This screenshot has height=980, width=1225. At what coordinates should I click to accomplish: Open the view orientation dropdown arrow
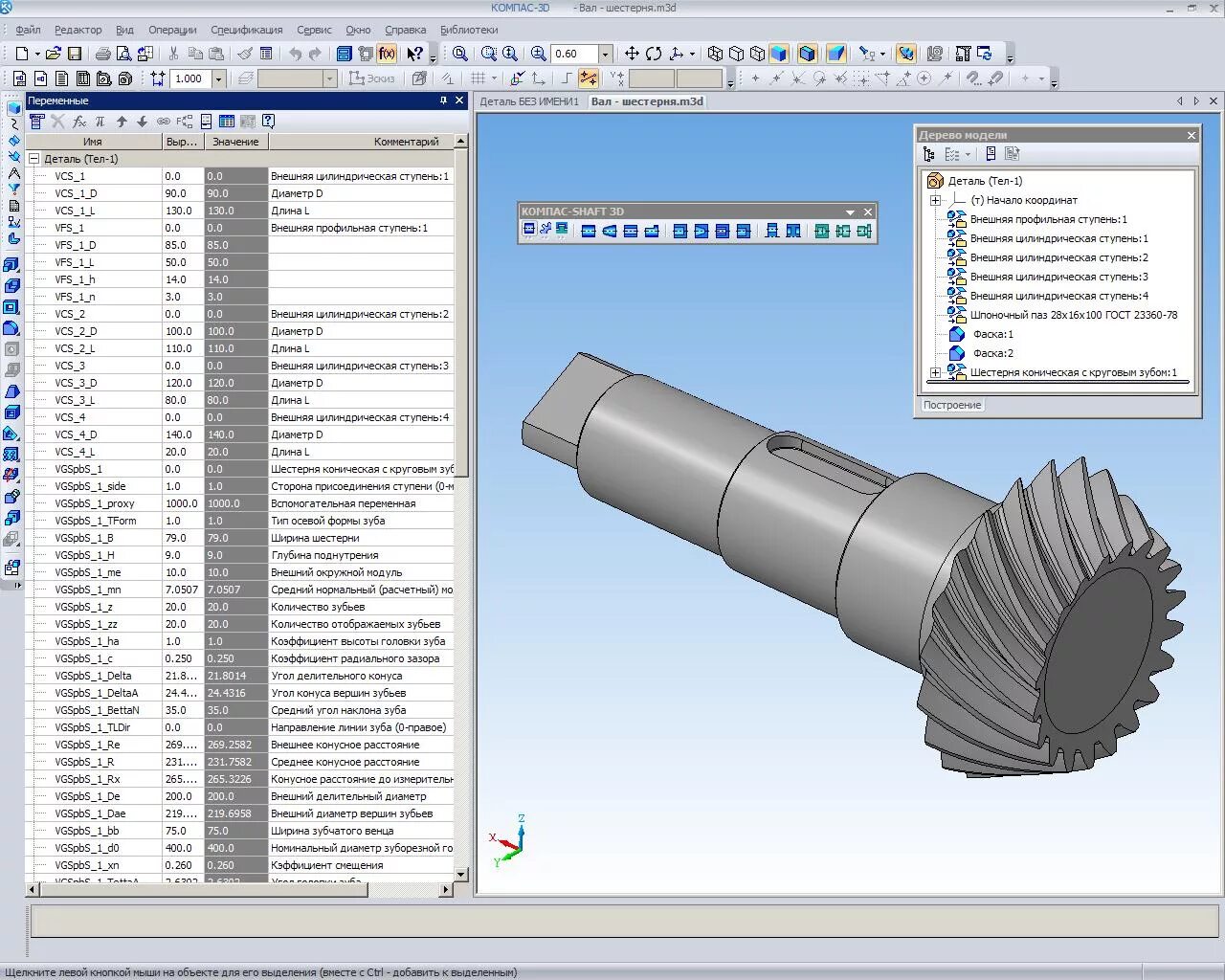692,54
